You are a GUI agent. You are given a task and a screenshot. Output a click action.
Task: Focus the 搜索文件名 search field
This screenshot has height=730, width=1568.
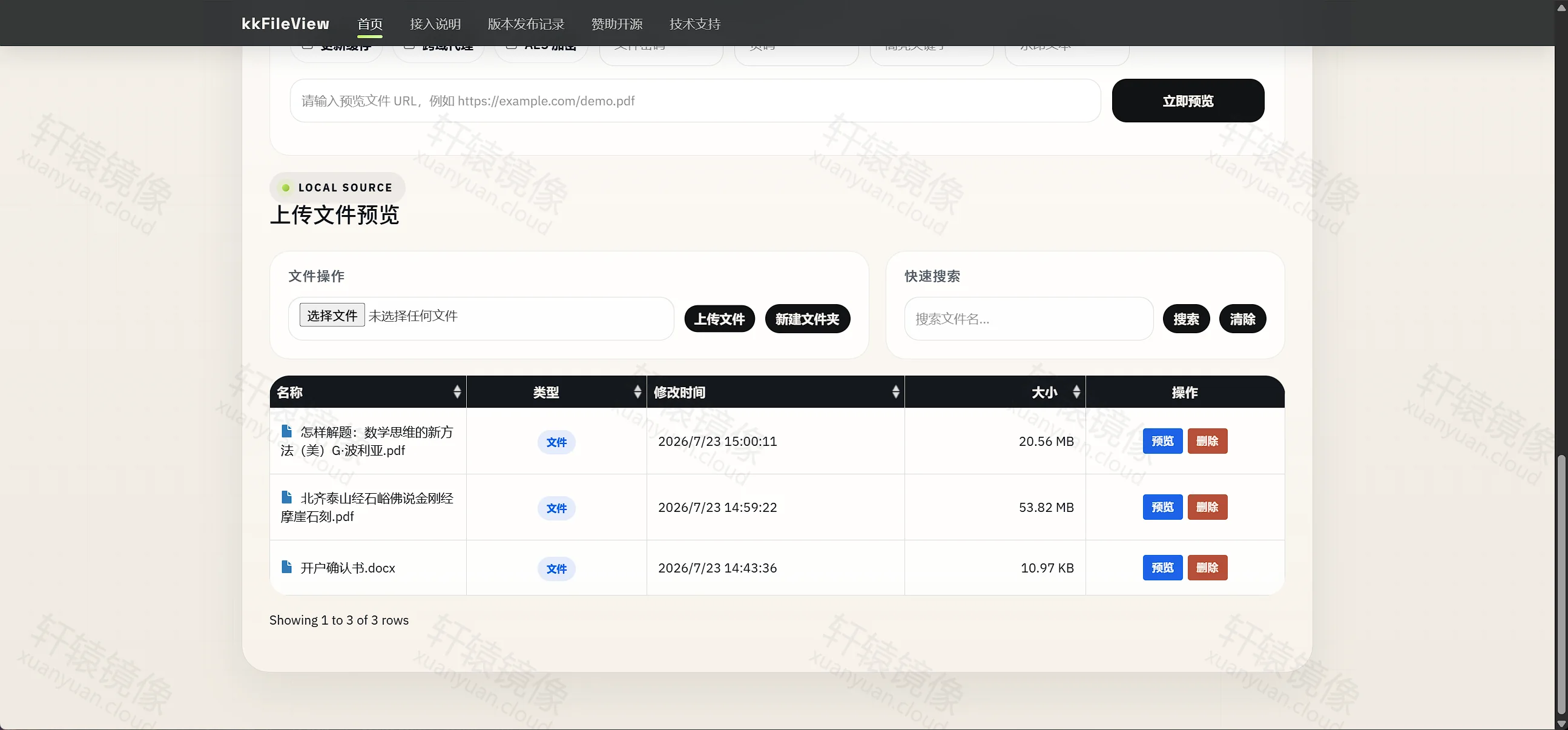(x=1029, y=319)
